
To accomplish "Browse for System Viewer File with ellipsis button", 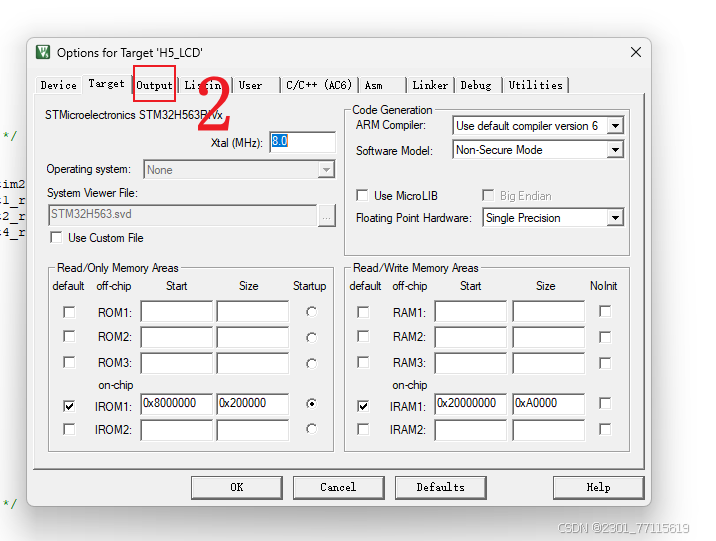I will [x=326, y=215].
